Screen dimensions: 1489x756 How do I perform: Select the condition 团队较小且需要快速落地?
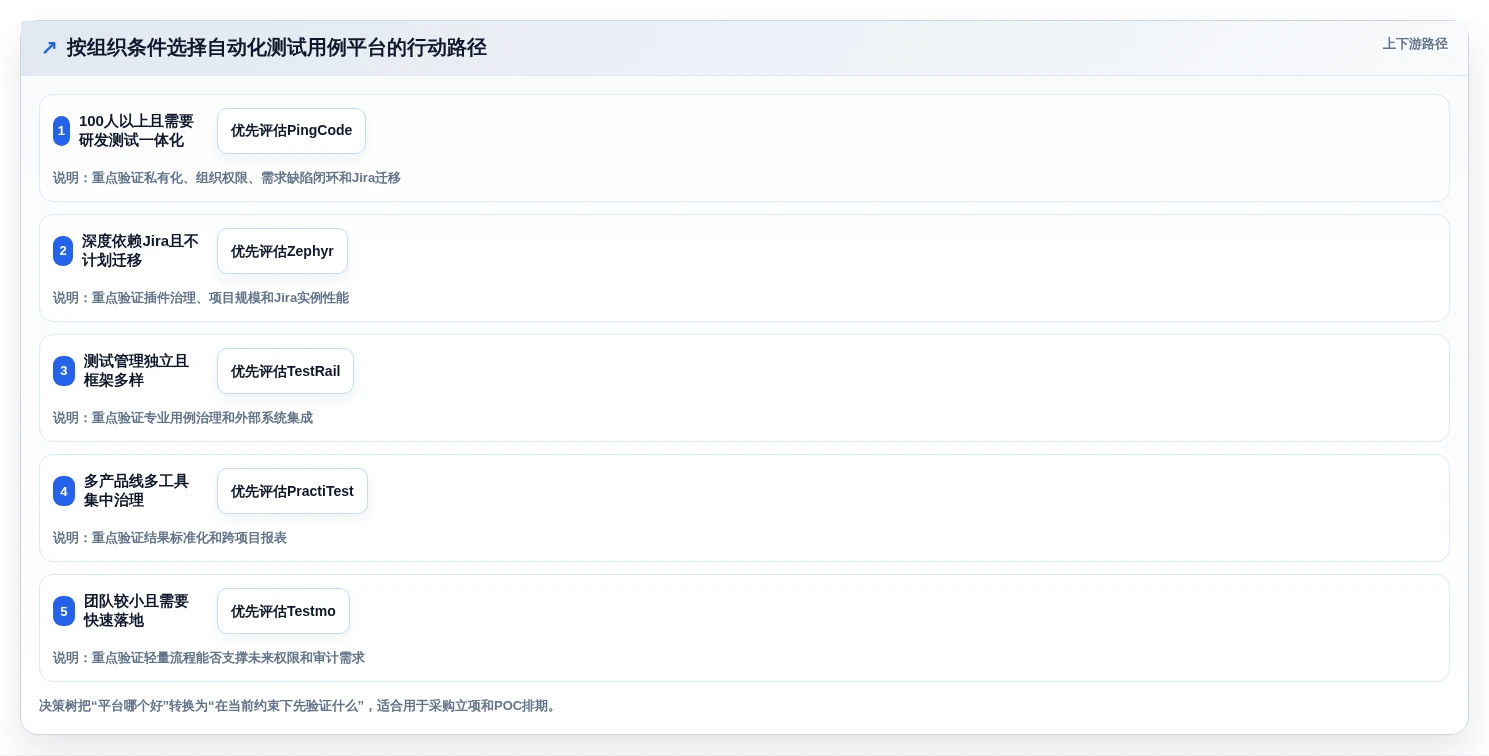(136, 611)
